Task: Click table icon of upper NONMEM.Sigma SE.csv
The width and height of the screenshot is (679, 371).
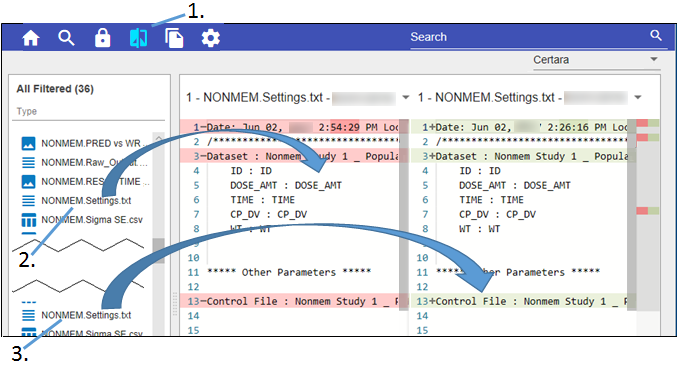Action: tap(29, 220)
